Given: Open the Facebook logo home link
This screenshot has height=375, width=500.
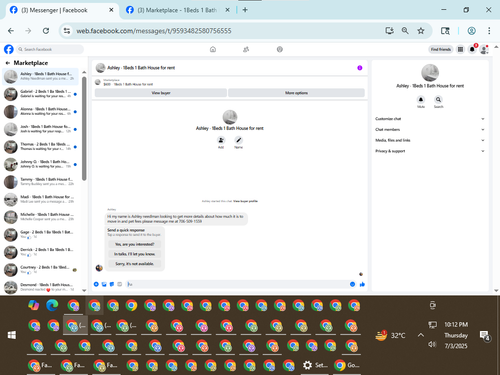Looking at the screenshot, I should click(x=9, y=49).
